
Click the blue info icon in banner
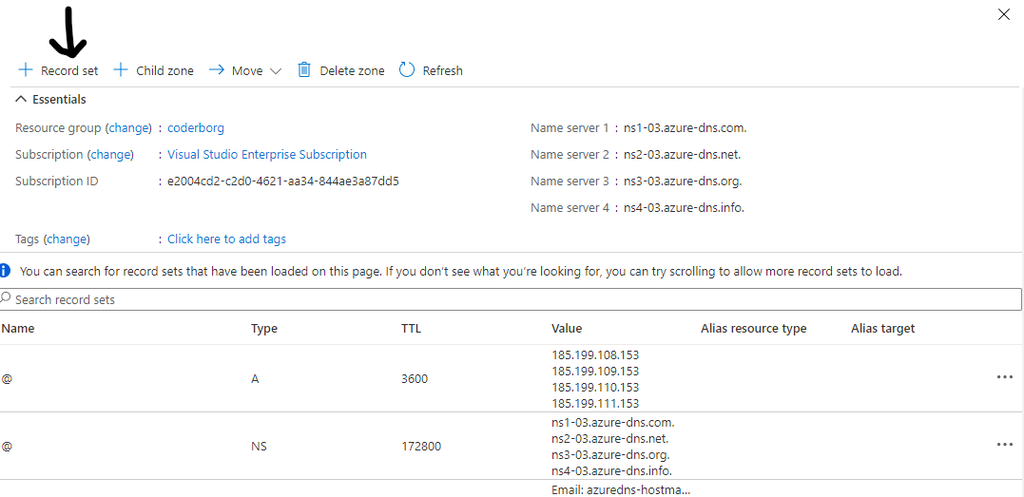tap(6, 270)
